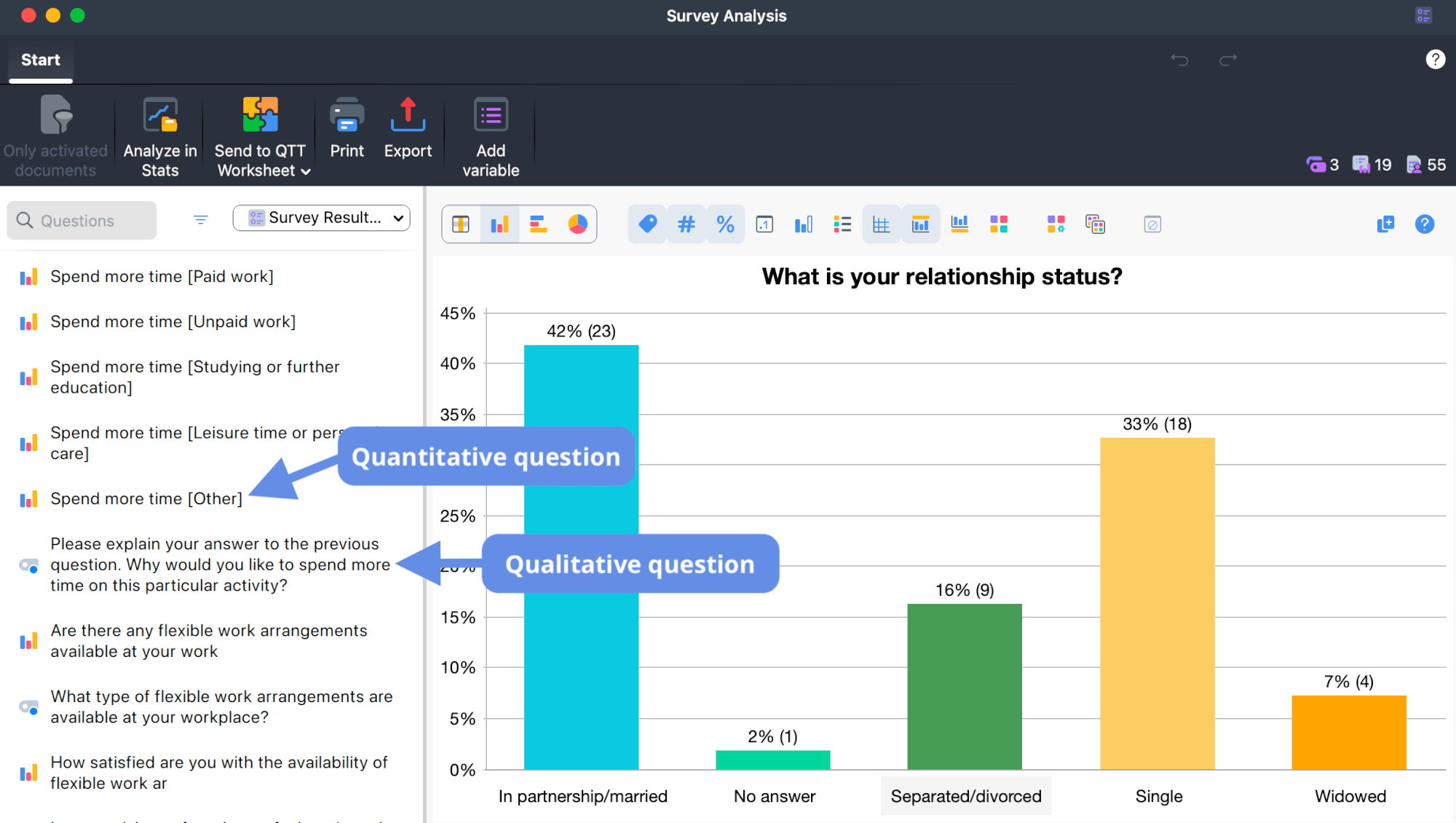Image resolution: width=1456 pixels, height=823 pixels.
Task: Open the Survey Results dropdown
Action: [x=321, y=217]
